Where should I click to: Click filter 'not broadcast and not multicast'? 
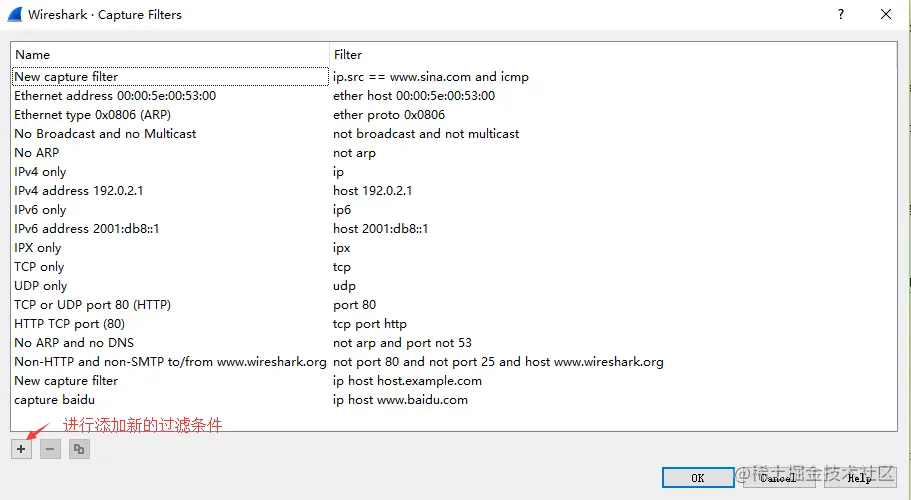426,134
